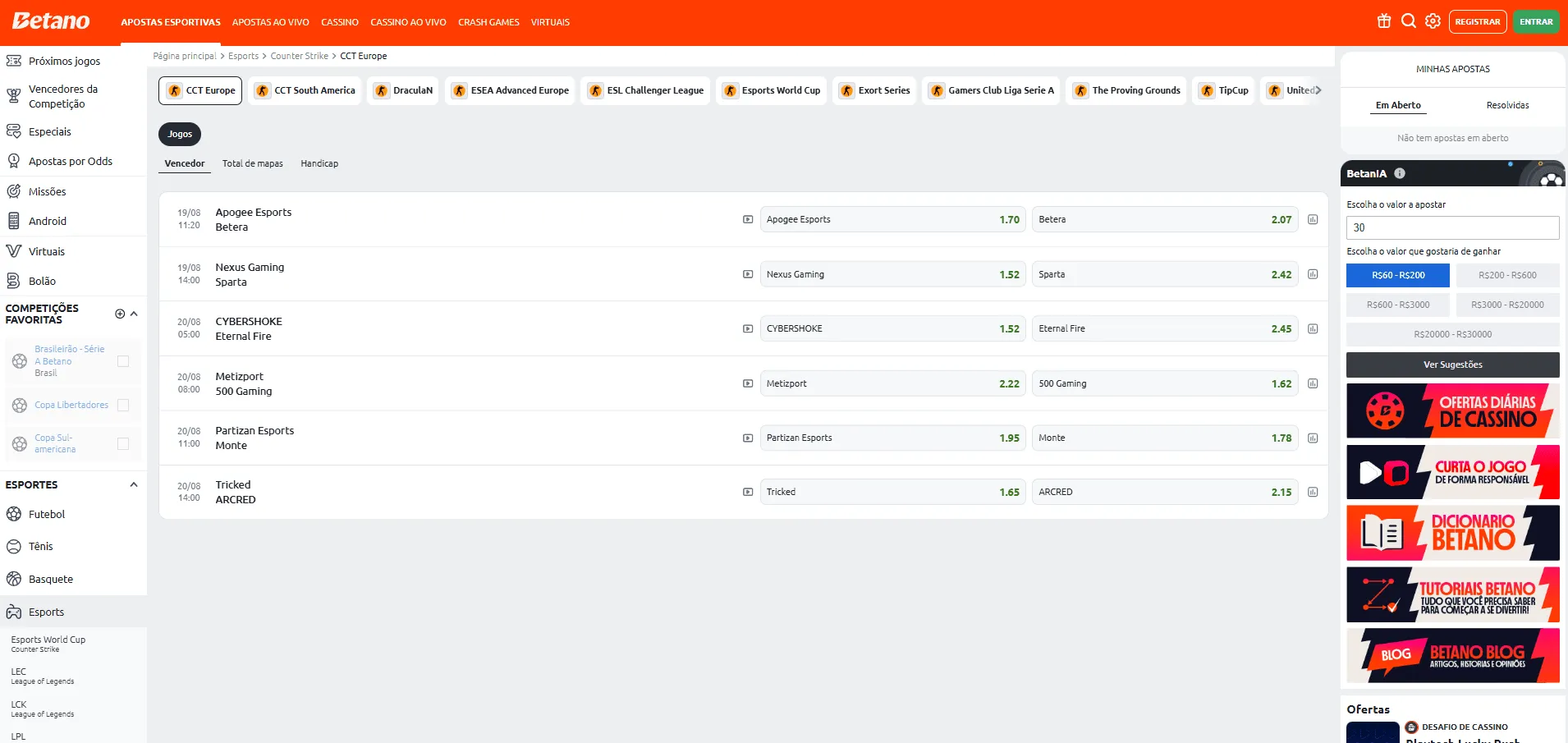This screenshot has width=1568, height=743.
Task: Open settings gear icon in header
Action: pos(1433,21)
